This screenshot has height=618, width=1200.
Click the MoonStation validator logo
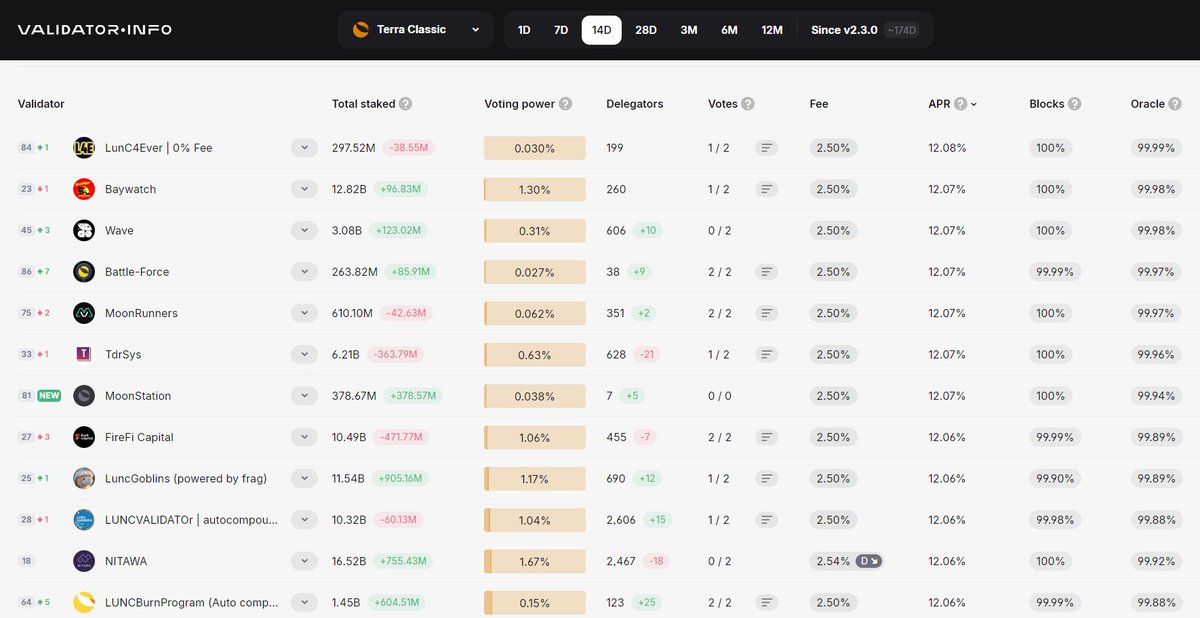pyautogui.click(x=84, y=396)
